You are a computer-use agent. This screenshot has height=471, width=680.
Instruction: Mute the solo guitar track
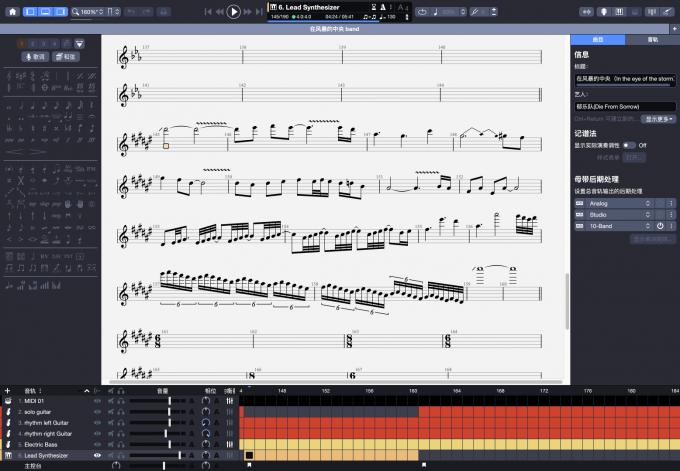point(108,411)
